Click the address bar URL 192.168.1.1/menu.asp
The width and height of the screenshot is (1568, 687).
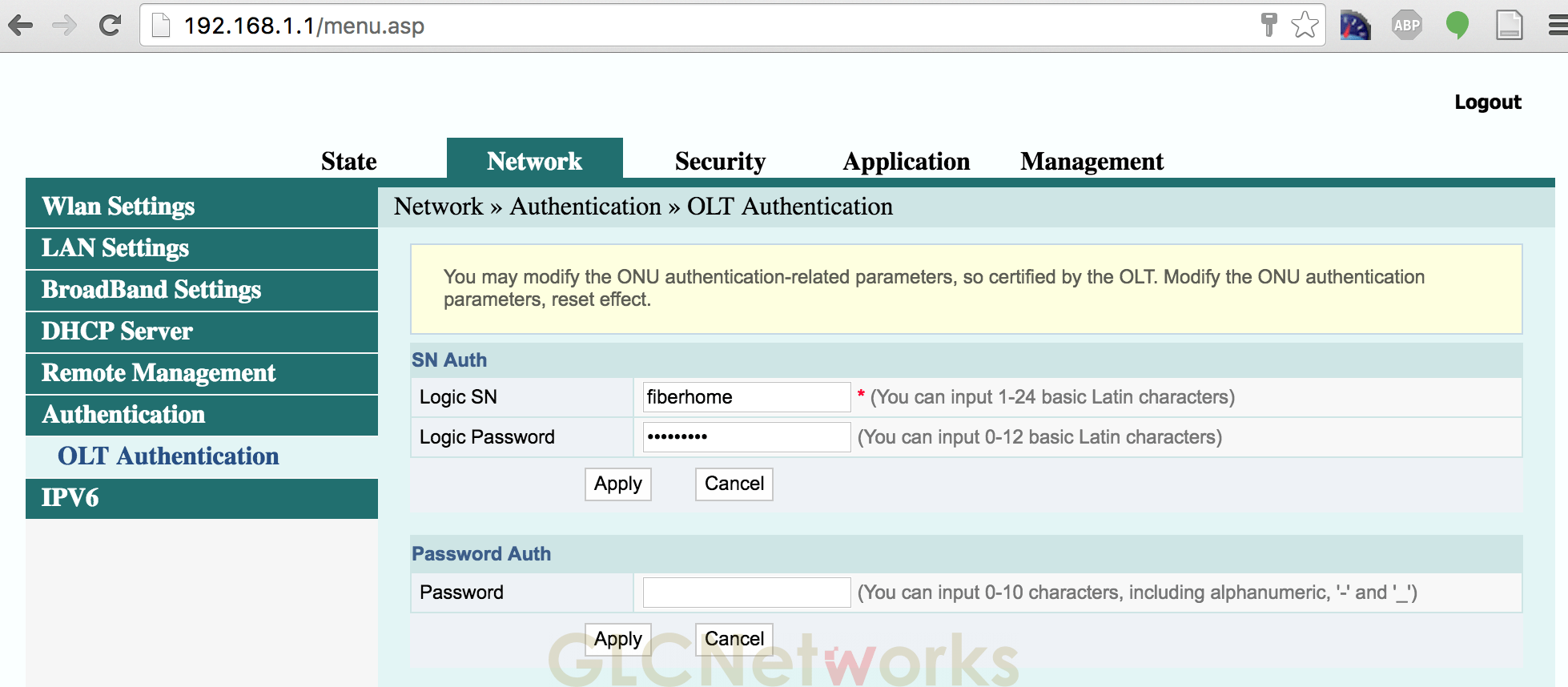pyautogui.click(x=304, y=26)
